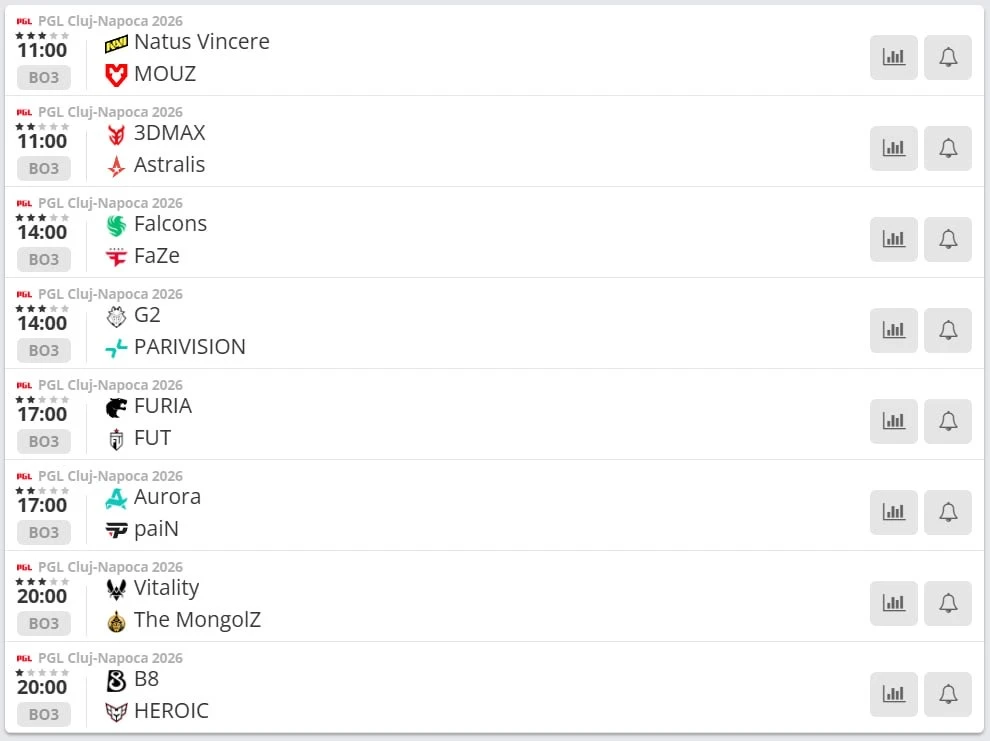The image size is (990, 741).
Task: Open stats for 3DMAX vs Astralis
Action: 893,149
